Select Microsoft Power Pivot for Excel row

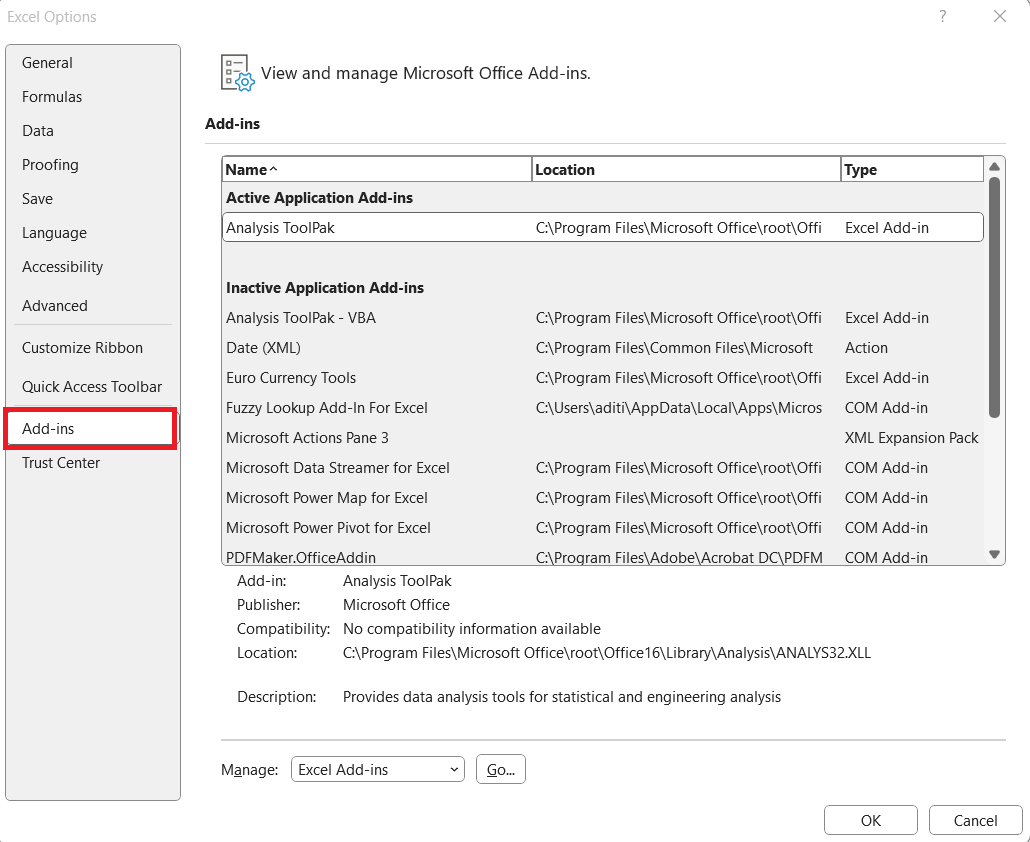[602, 527]
